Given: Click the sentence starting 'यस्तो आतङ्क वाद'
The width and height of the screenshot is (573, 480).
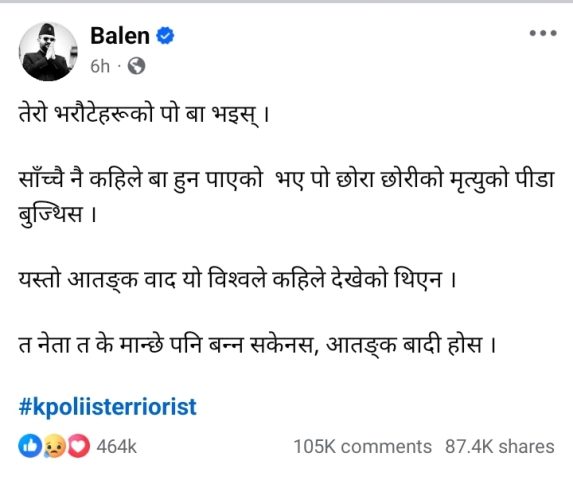Looking at the screenshot, I should click(x=237, y=281).
